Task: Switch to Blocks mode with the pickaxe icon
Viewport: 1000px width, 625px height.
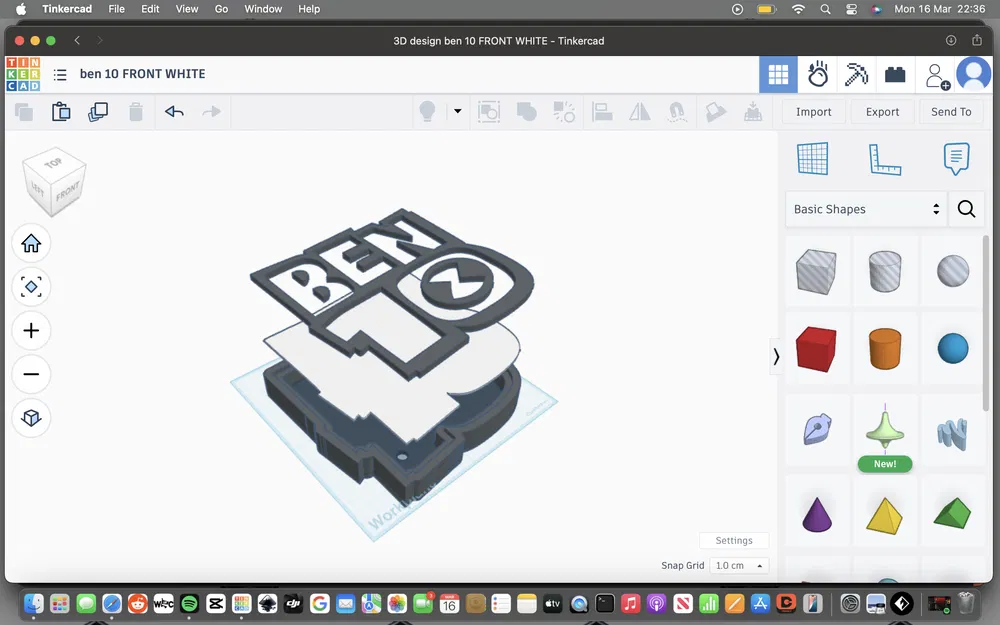Action: (x=857, y=73)
